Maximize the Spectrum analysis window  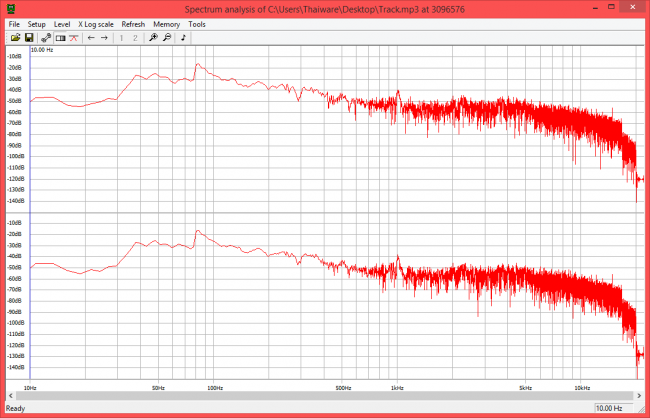[x=611, y=7]
